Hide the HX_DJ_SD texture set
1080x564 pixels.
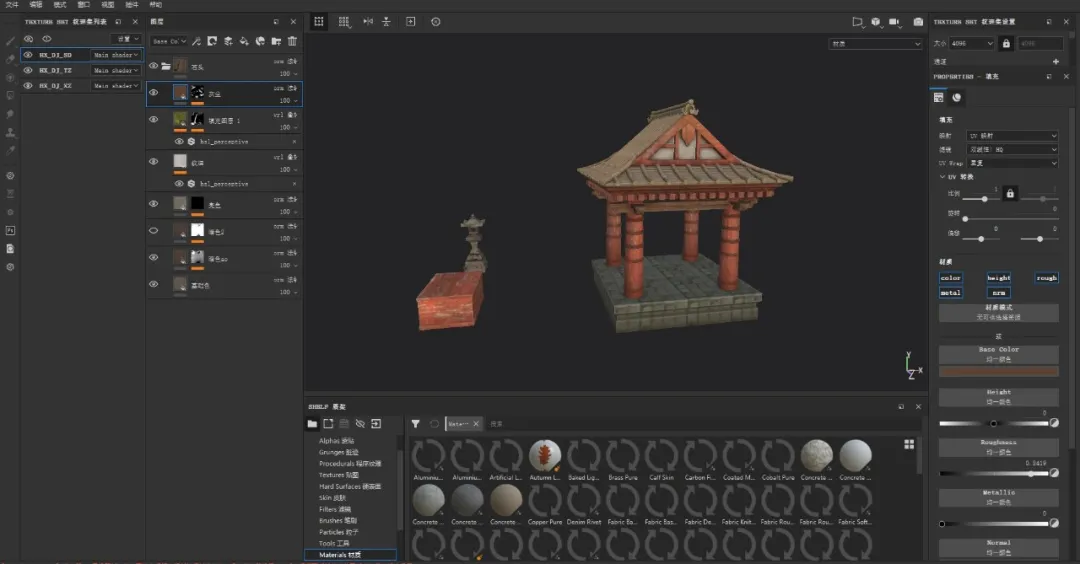click(x=28, y=55)
